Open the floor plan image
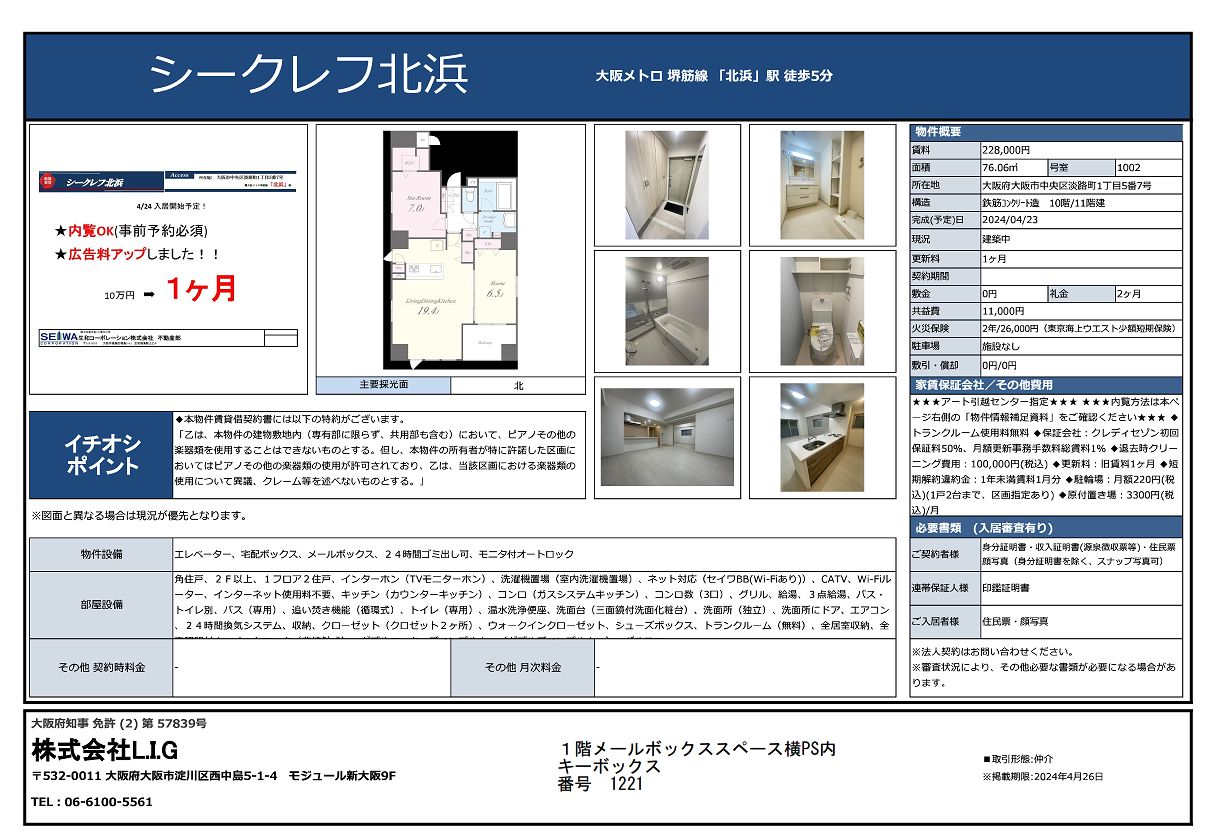 point(450,250)
